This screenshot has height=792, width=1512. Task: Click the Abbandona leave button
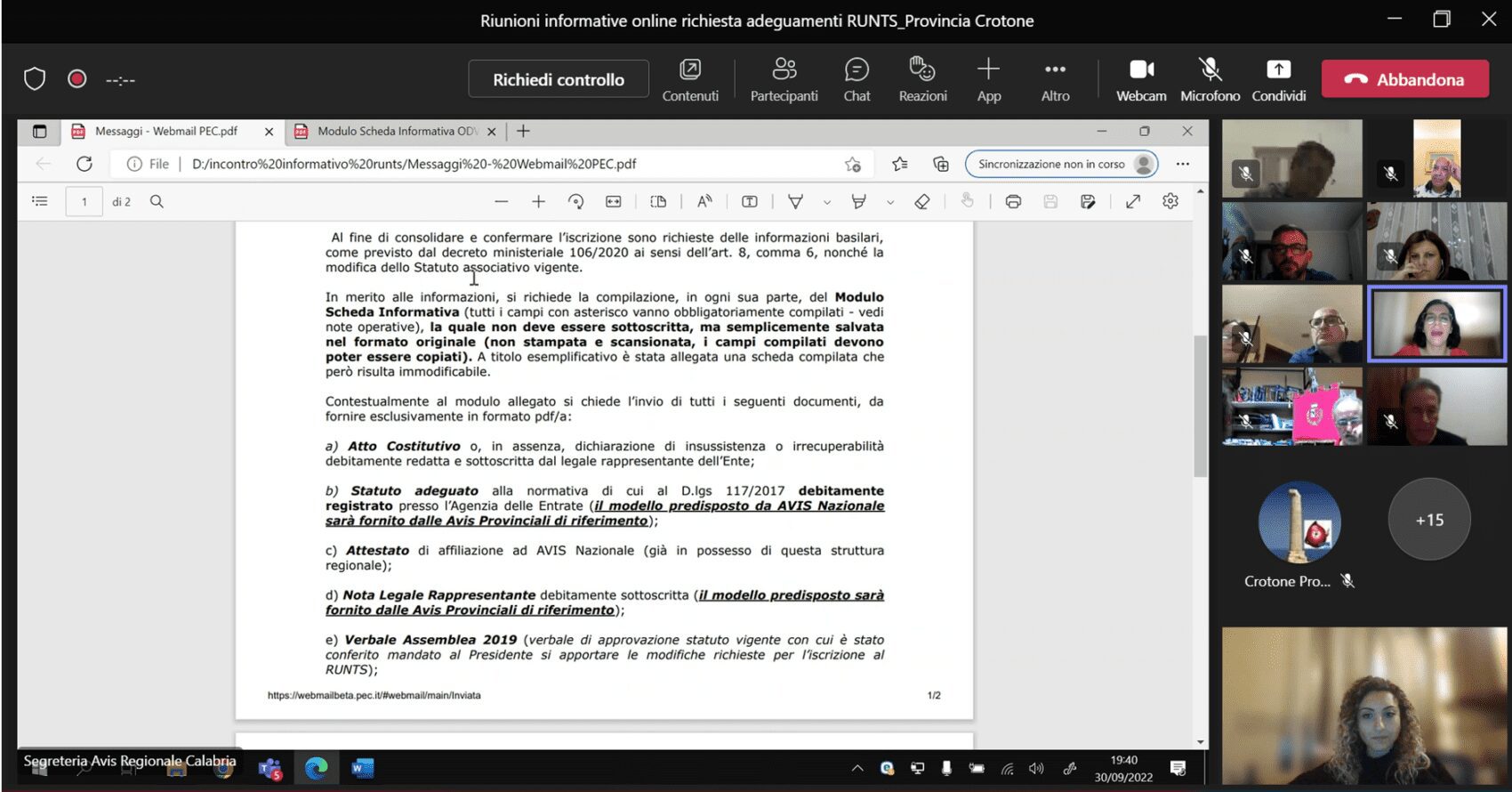pos(1405,79)
